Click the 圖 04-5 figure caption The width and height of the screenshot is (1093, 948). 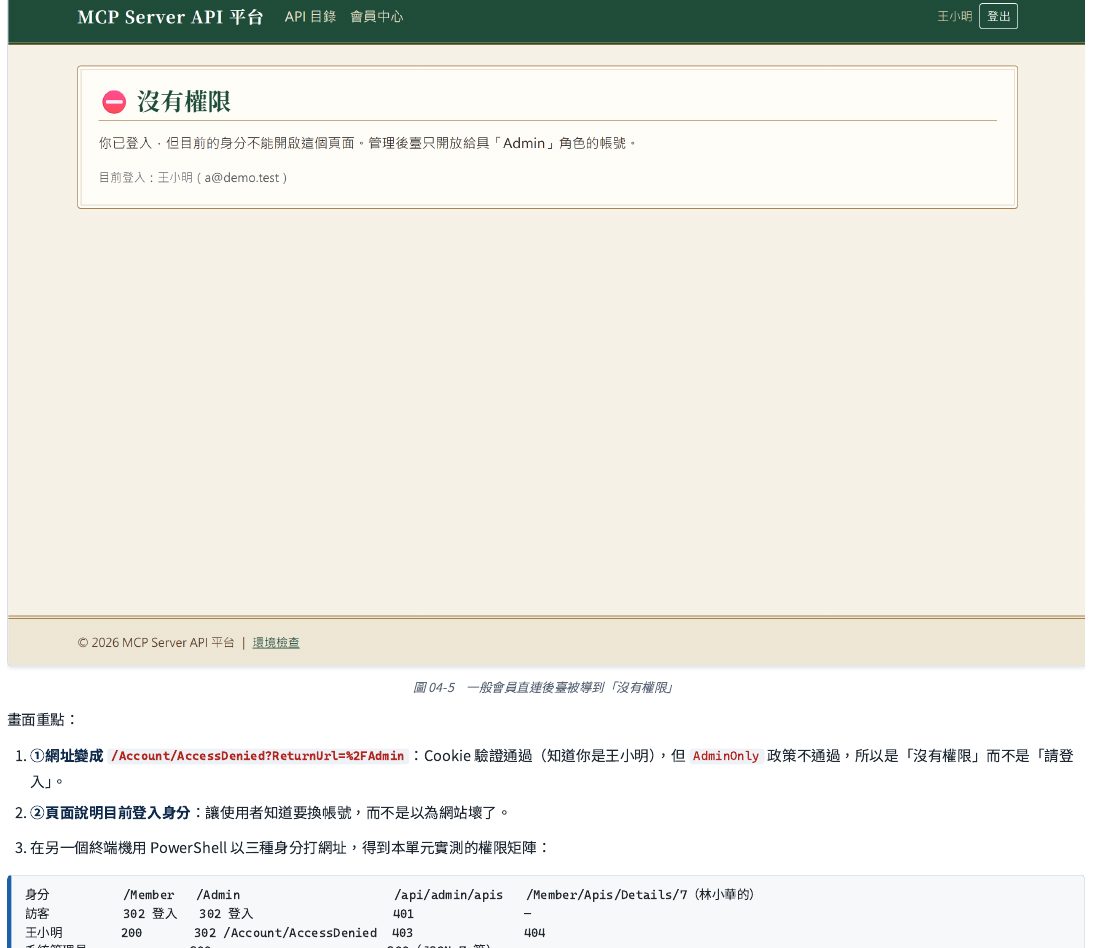[542, 688]
